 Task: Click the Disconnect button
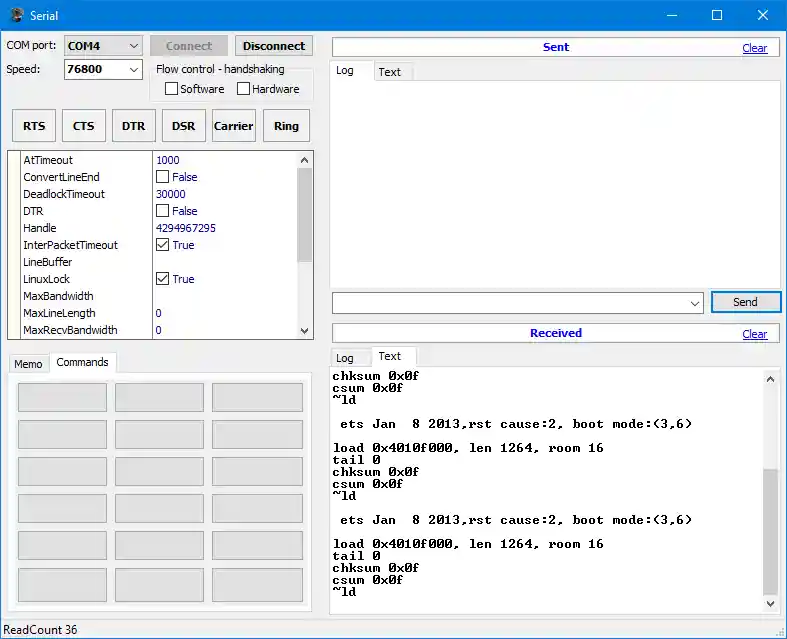274,46
